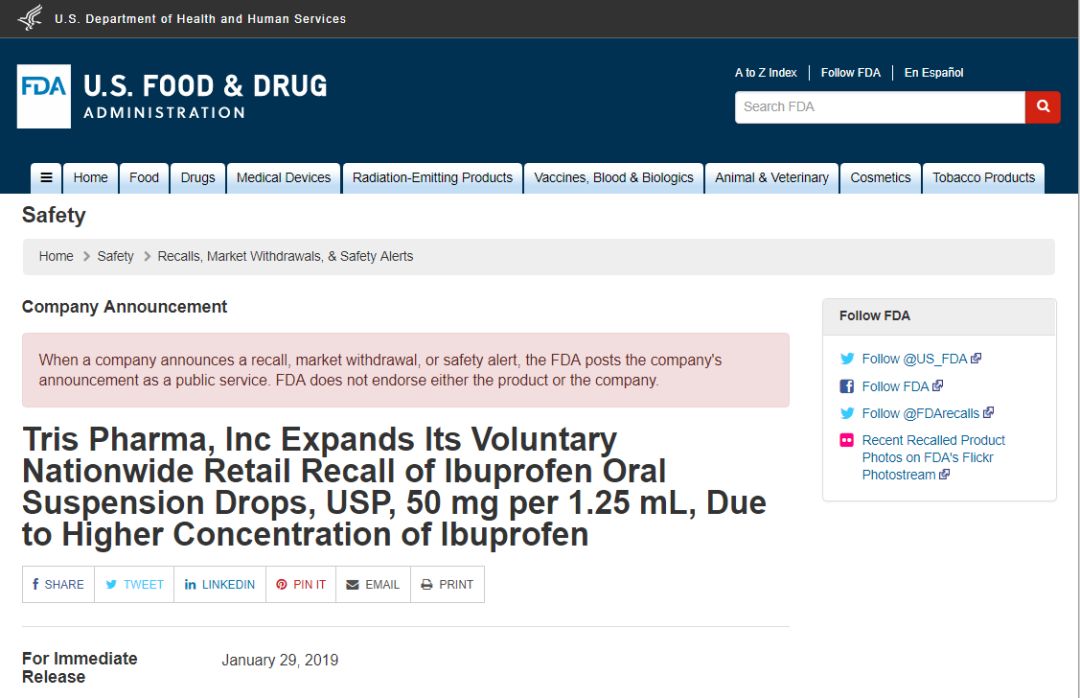Click the FDA logo square

point(43,96)
